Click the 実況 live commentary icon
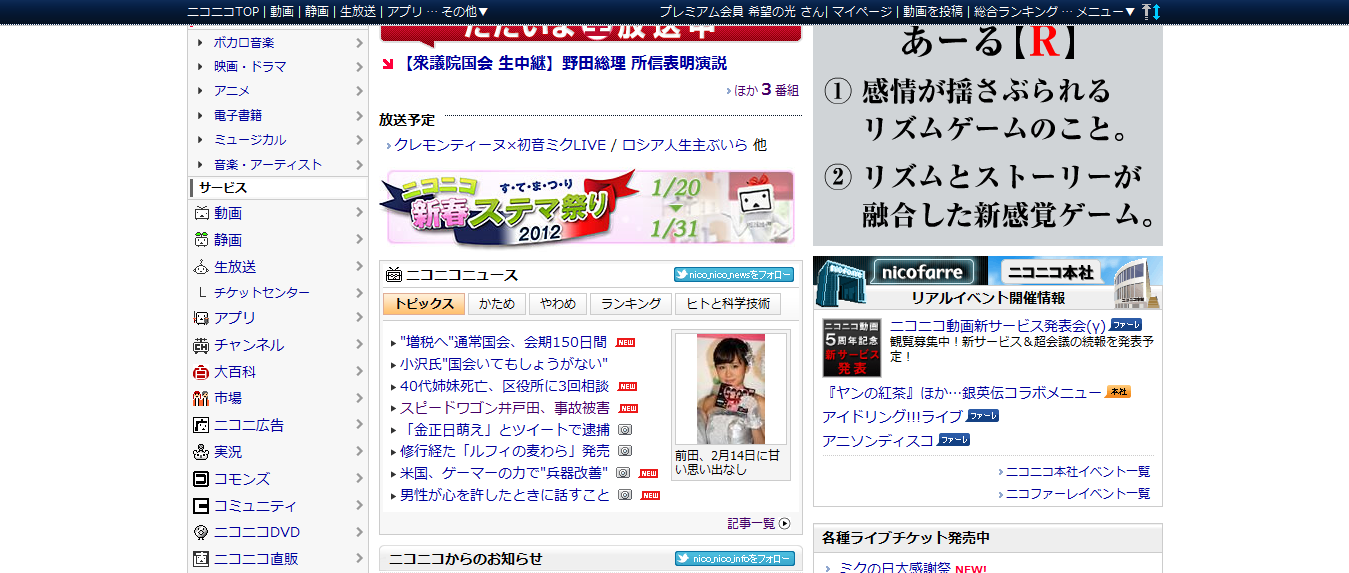The image size is (1349, 573). (201, 452)
